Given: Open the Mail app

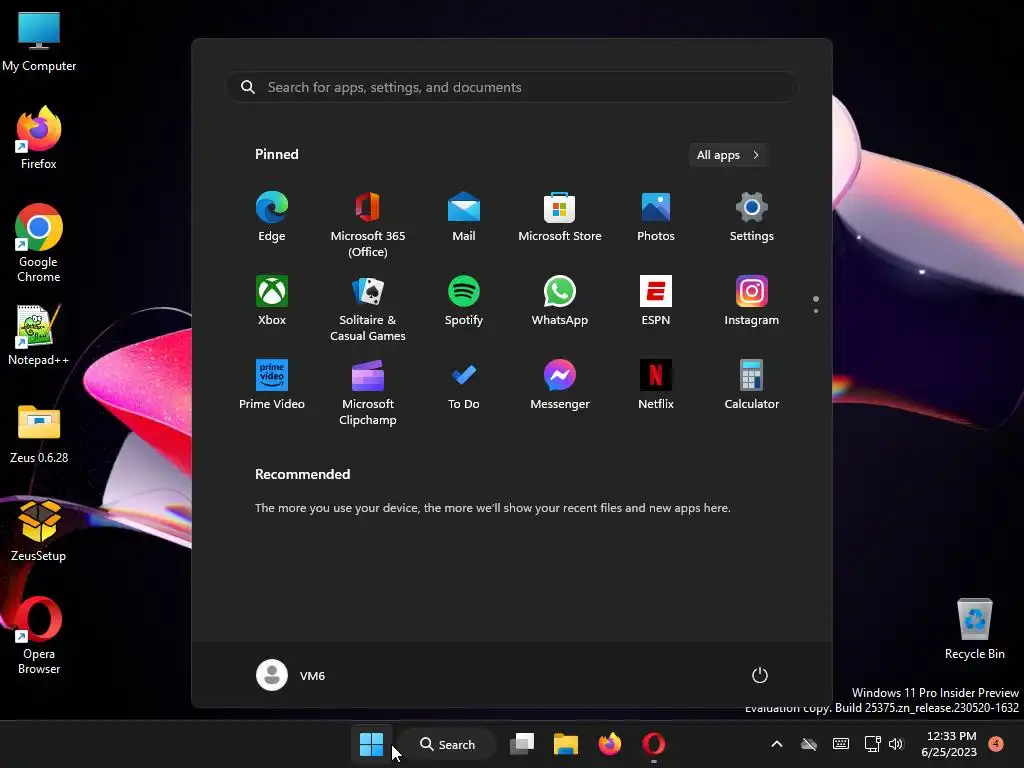Looking at the screenshot, I should point(464,217).
